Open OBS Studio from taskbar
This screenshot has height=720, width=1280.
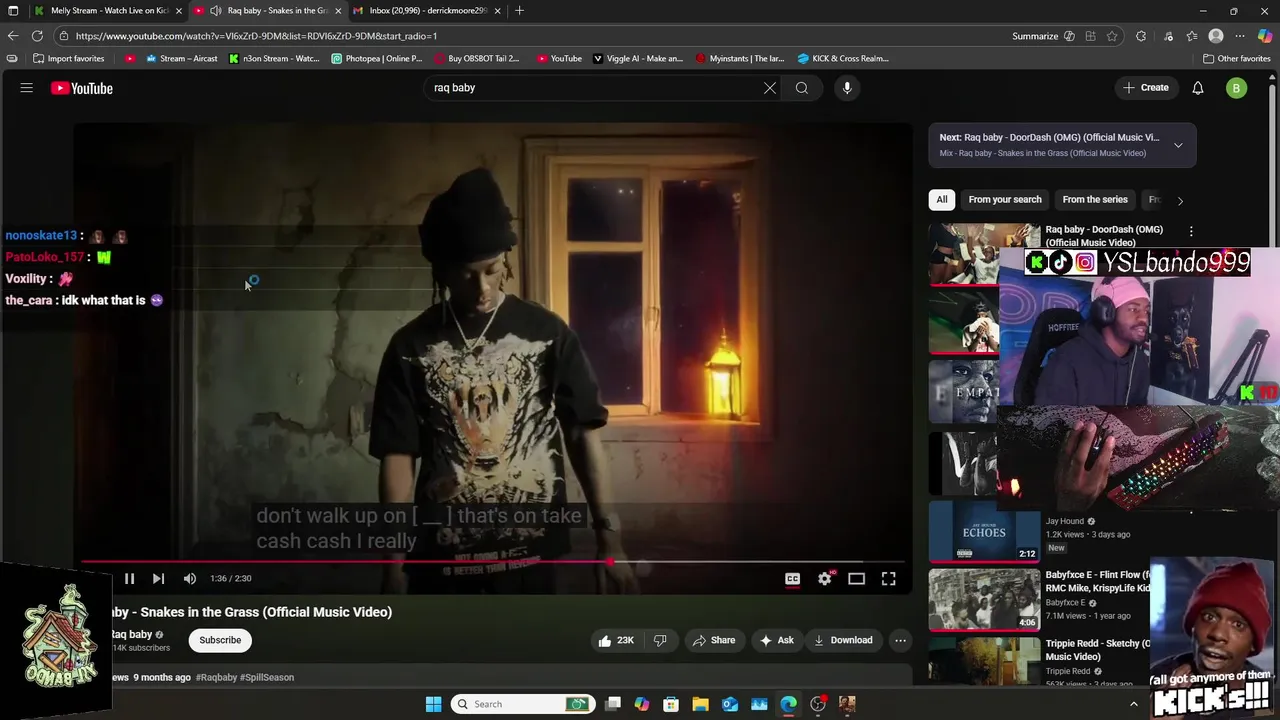[x=818, y=704]
